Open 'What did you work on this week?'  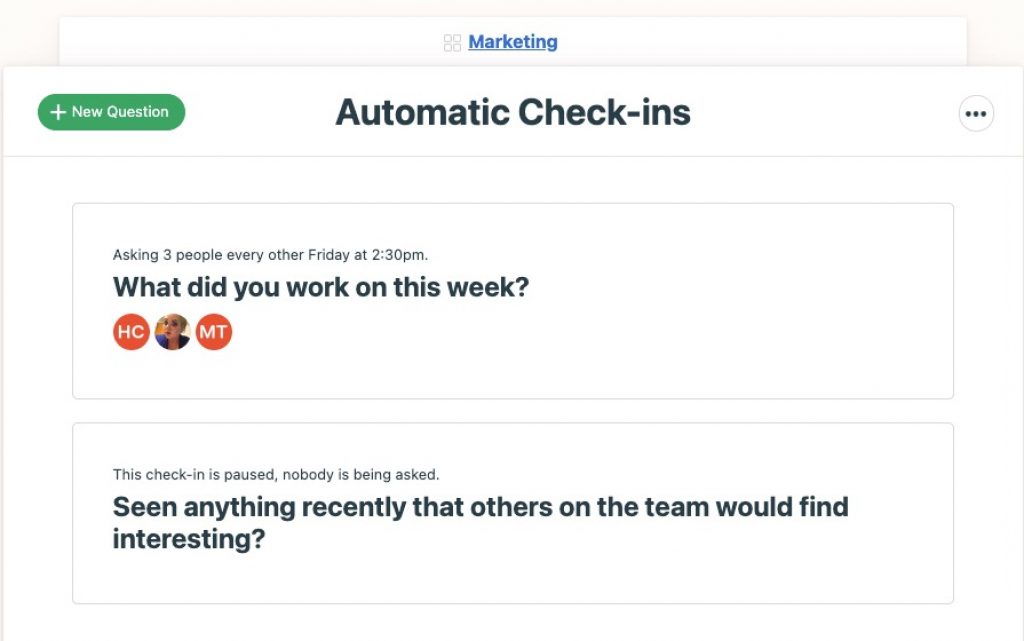click(321, 287)
